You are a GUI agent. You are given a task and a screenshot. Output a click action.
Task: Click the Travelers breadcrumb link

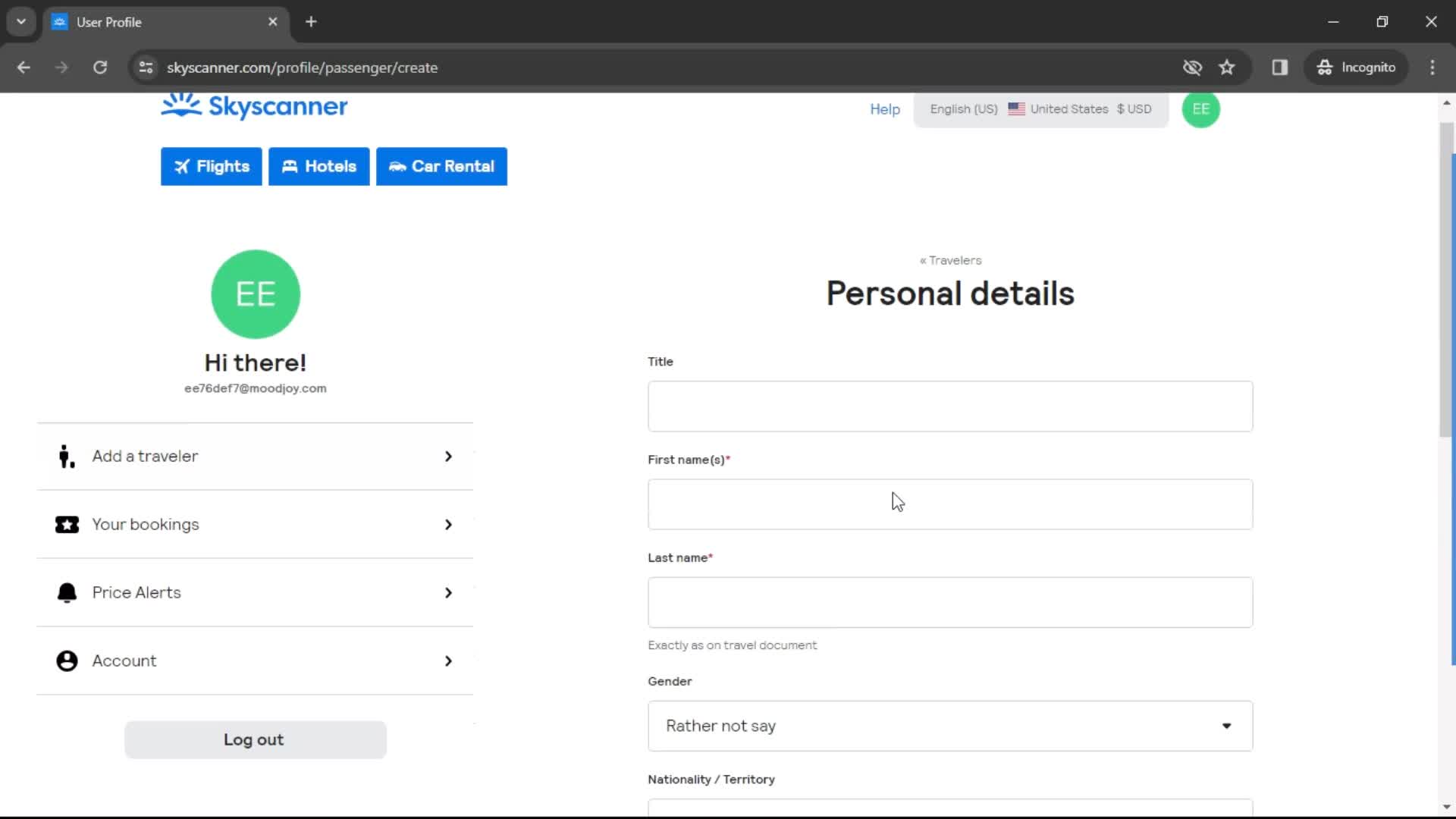(950, 260)
